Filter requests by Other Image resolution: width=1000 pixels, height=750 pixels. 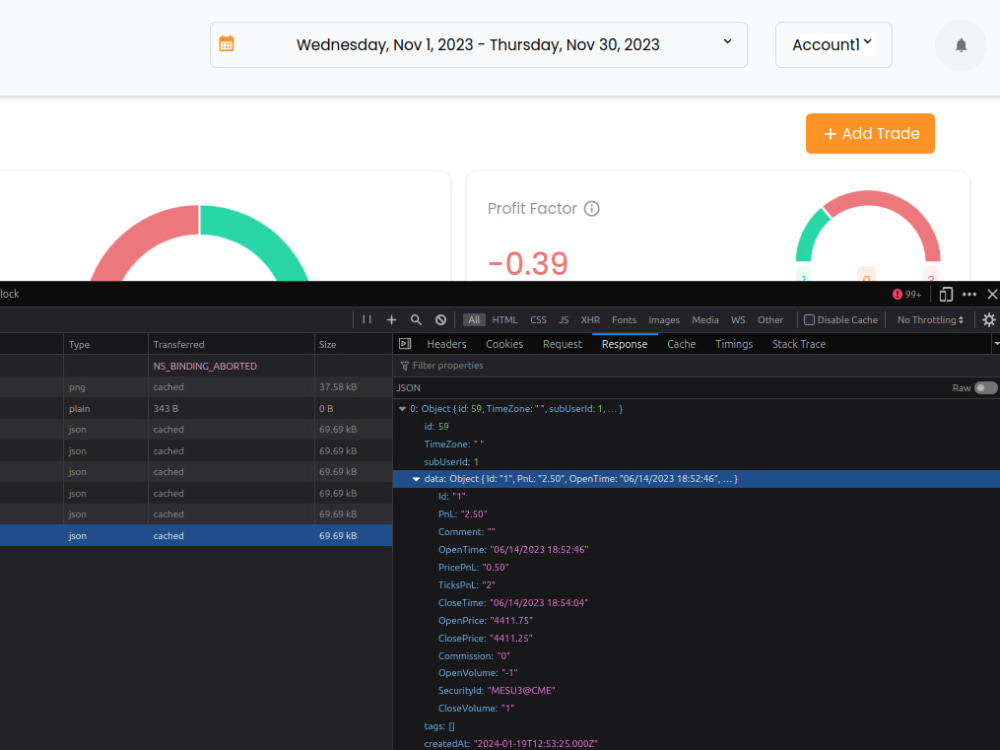(770, 320)
